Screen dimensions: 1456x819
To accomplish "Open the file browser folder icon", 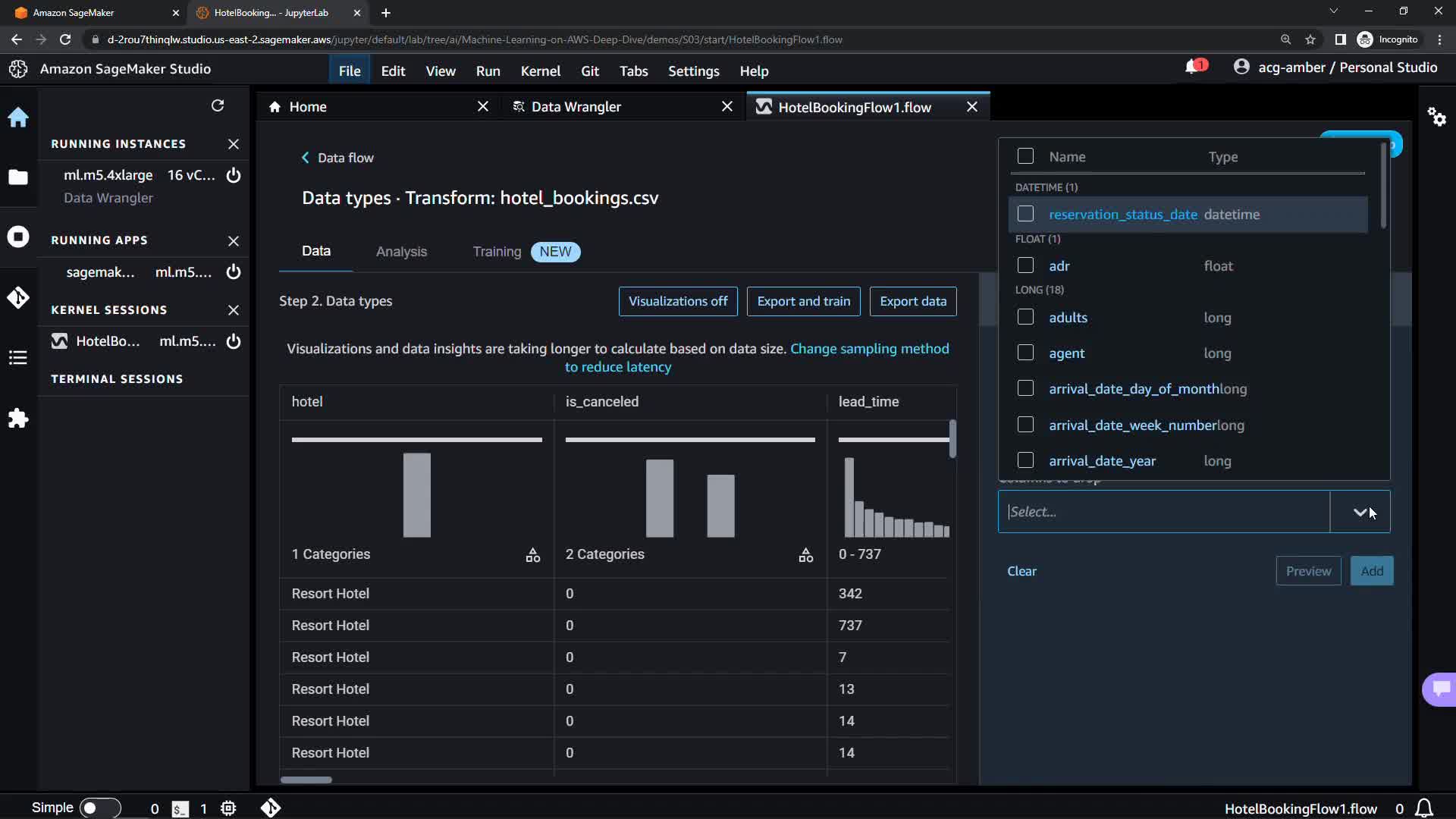I will (x=18, y=177).
